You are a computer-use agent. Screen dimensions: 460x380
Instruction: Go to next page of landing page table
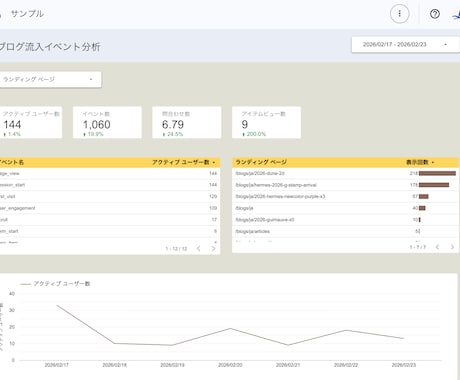tap(452, 247)
